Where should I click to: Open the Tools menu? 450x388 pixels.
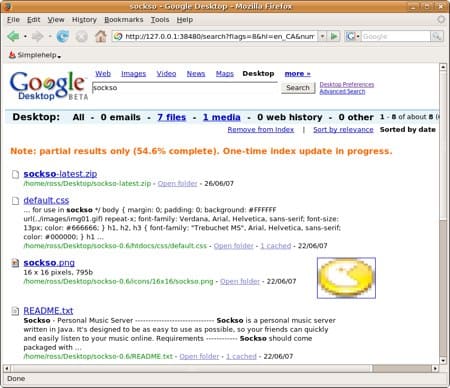tap(160, 20)
